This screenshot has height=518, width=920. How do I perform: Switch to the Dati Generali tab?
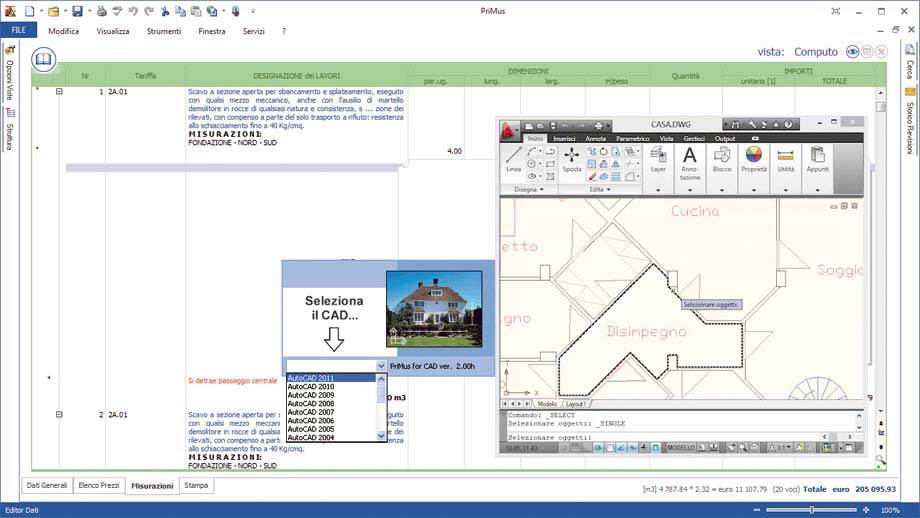(x=47, y=485)
